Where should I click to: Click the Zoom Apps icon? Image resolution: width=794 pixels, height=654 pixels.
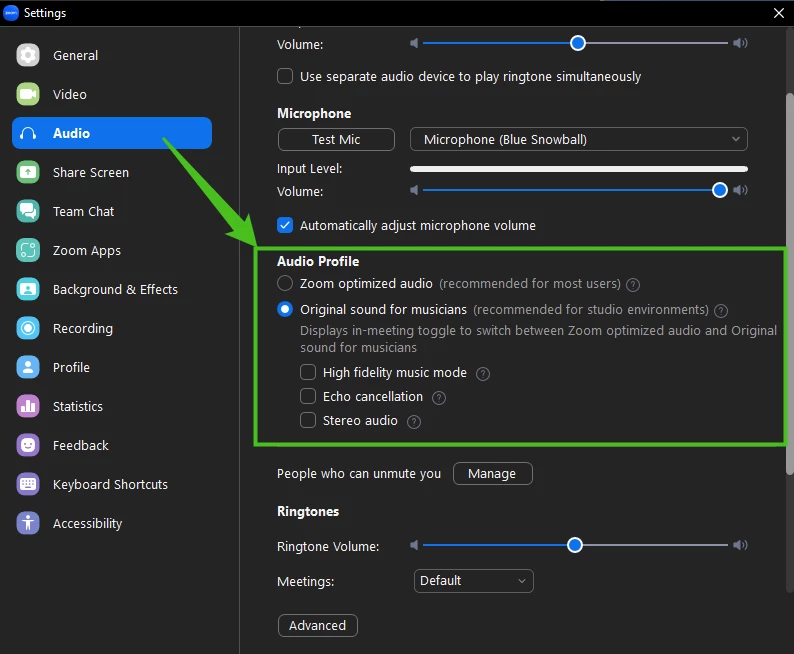tap(28, 250)
